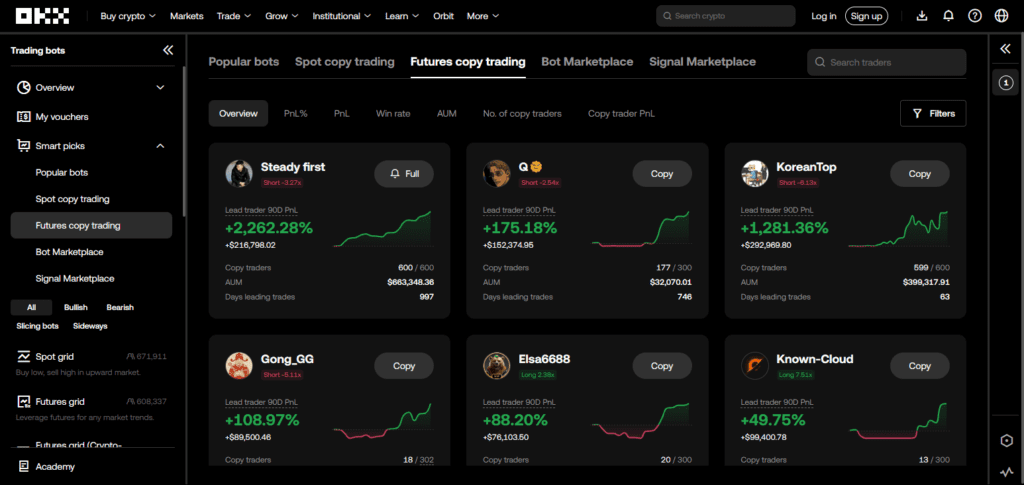Switch to Signal Marketplace tab
The width and height of the screenshot is (1024, 485).
tap(703, 62)
